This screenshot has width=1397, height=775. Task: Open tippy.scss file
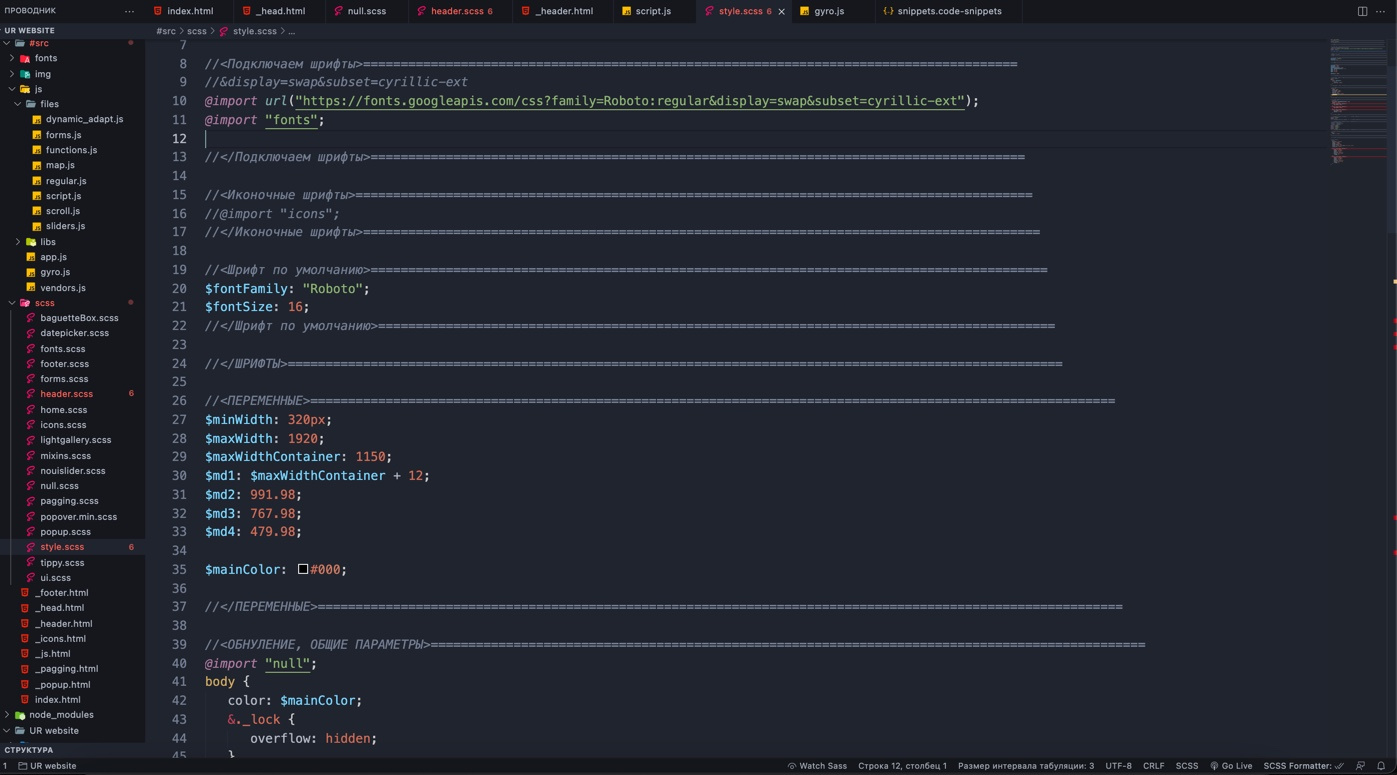62,563
